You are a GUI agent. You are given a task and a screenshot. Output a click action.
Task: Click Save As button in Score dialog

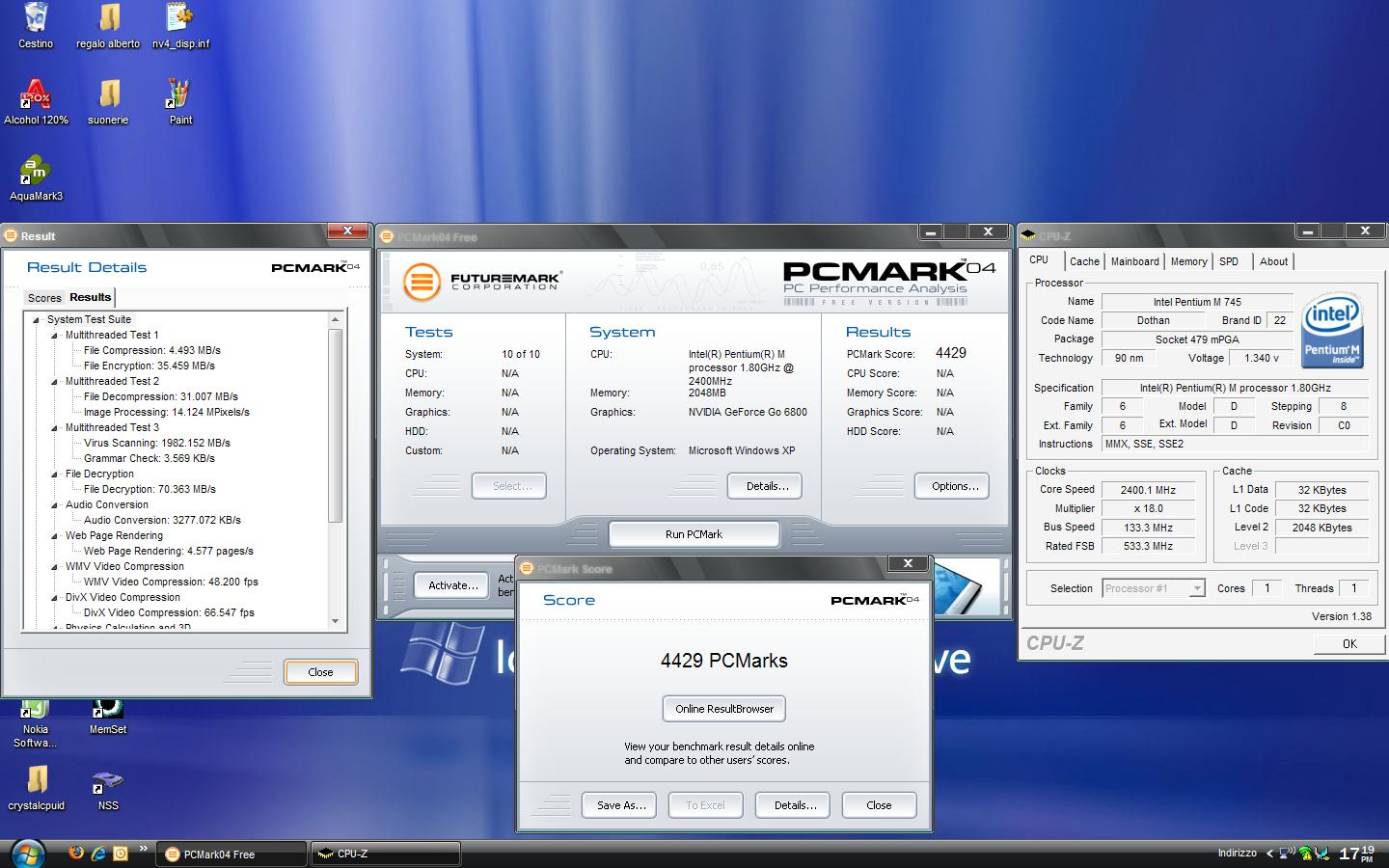[x=621, y=805]
